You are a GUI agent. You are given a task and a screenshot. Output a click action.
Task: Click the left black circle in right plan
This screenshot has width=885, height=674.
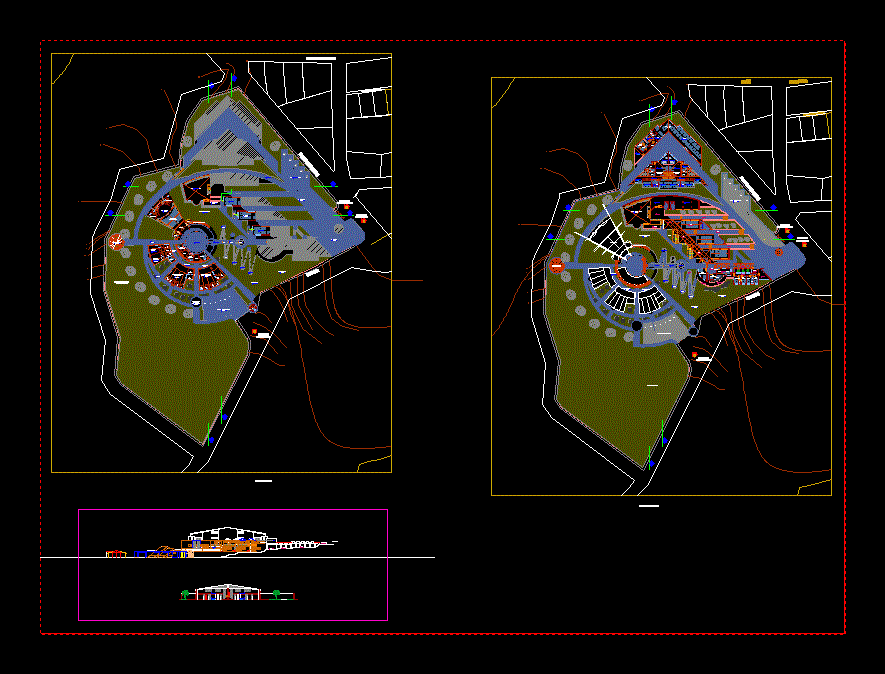[x=636, y=326]
